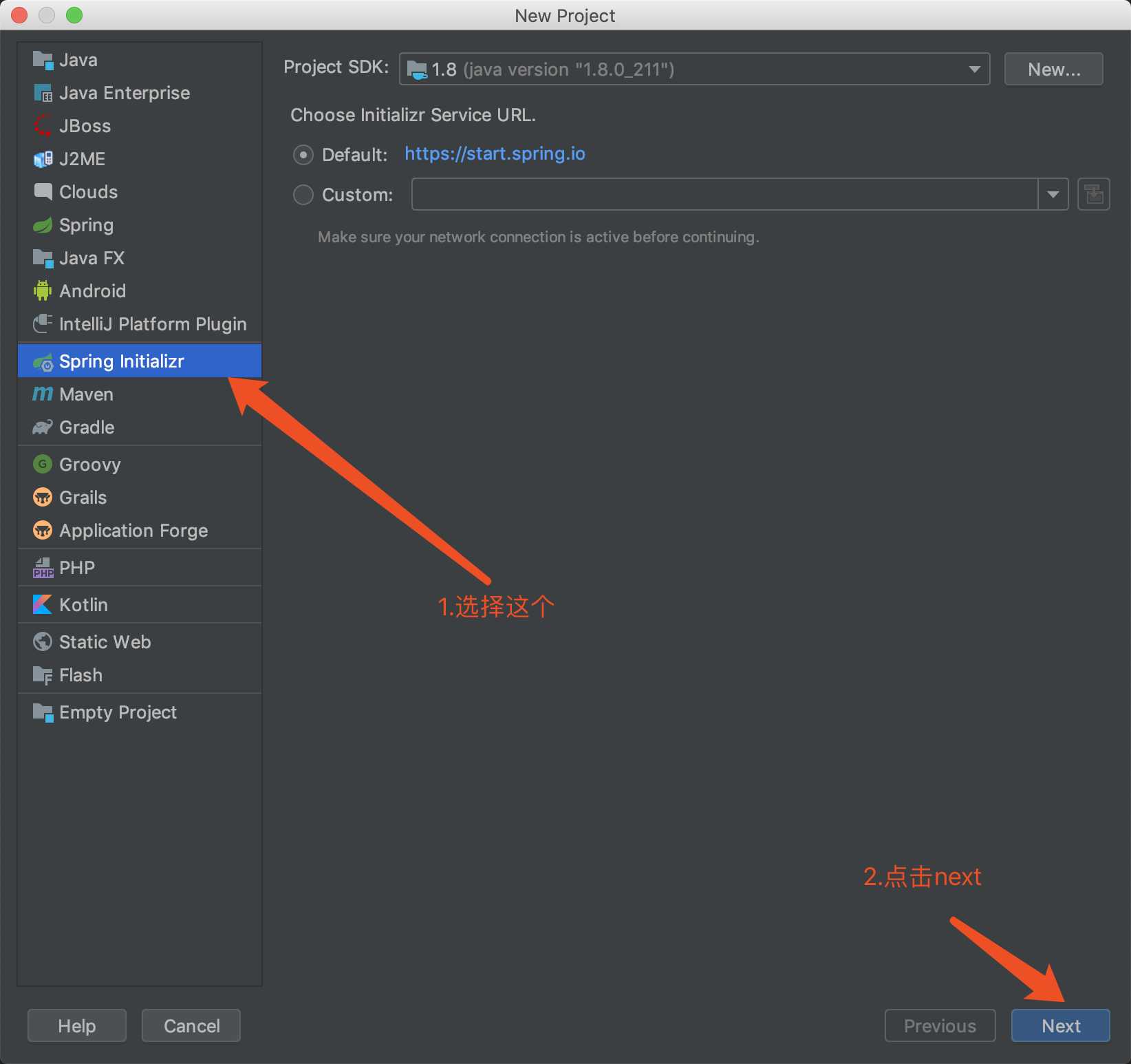Click the Next button
This screenshot has width=1131, height=1064.
[x=1061, y=1025]
